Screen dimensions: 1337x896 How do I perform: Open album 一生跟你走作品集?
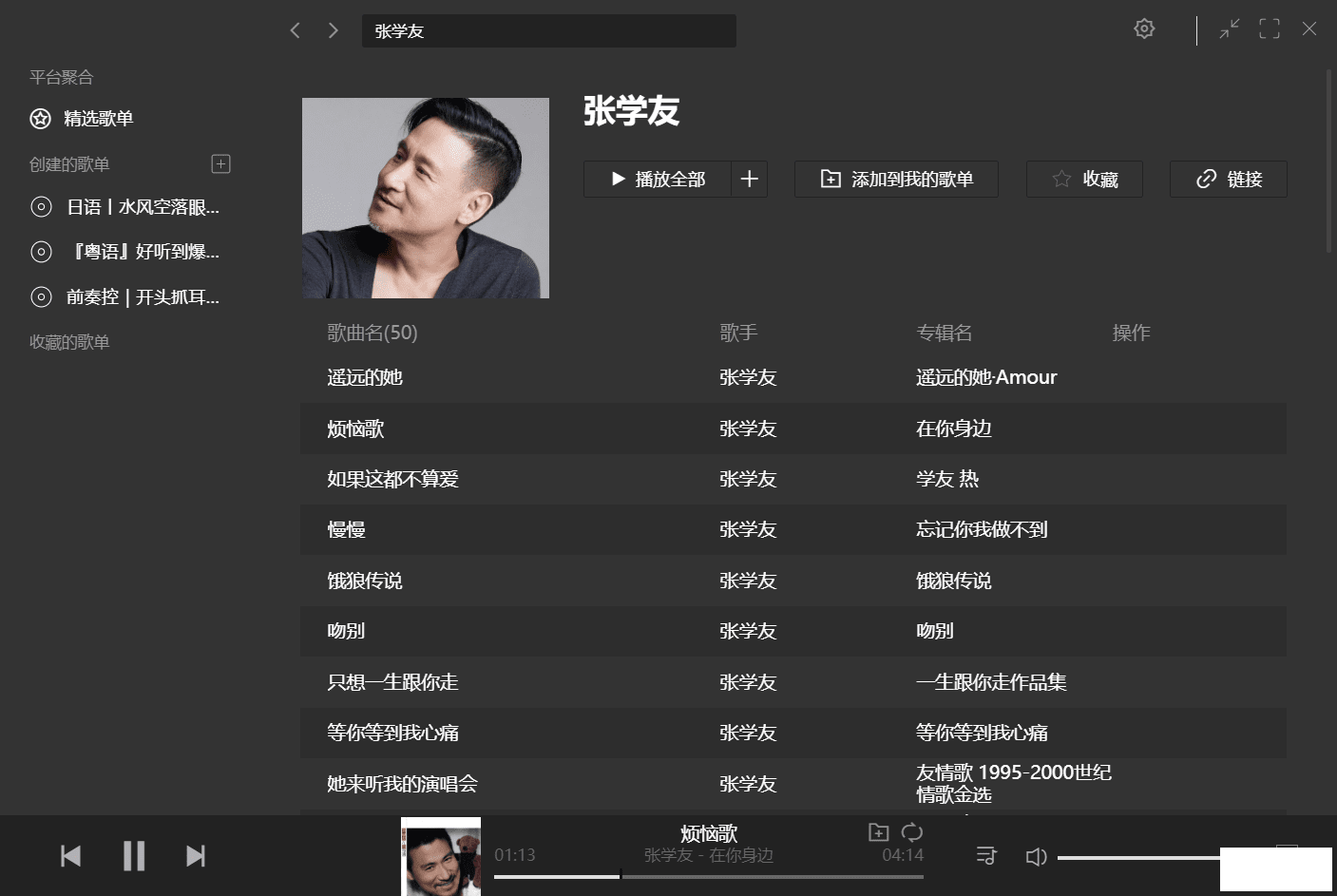(991, 682)
